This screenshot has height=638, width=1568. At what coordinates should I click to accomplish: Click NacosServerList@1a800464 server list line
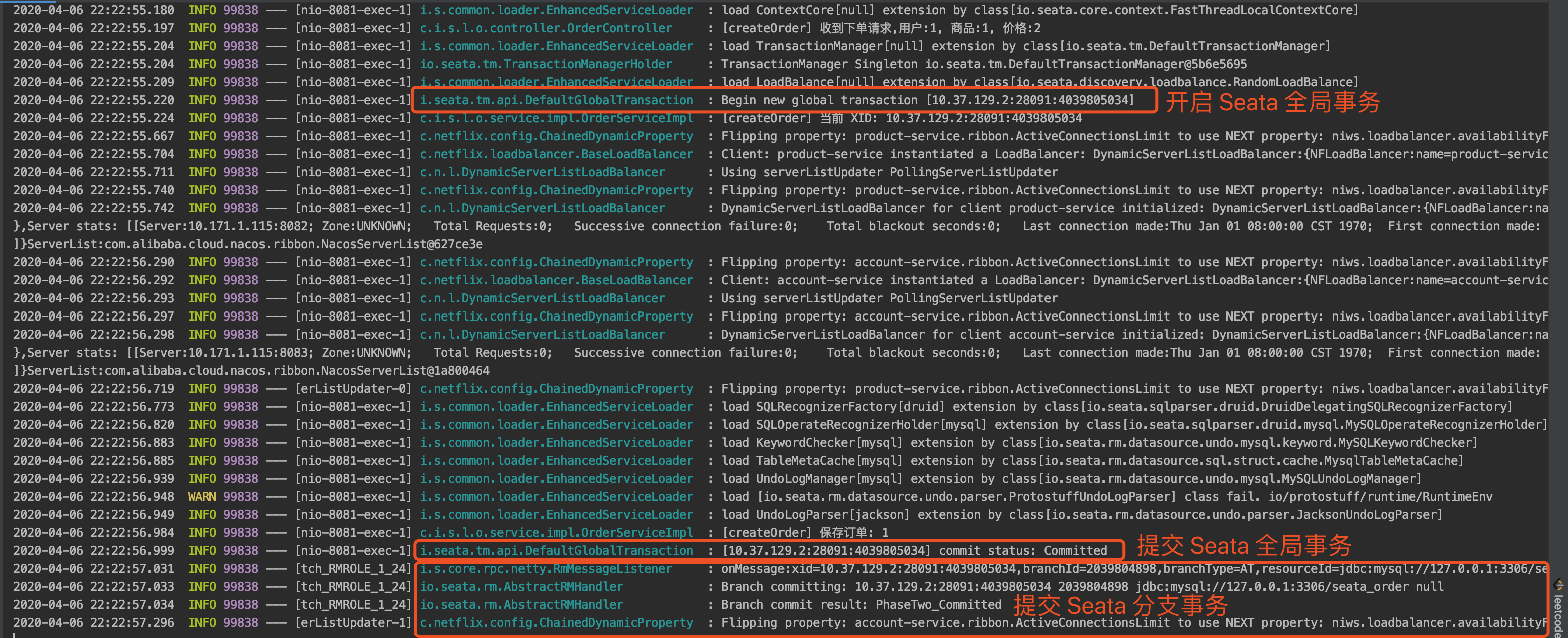click(251, 371)
